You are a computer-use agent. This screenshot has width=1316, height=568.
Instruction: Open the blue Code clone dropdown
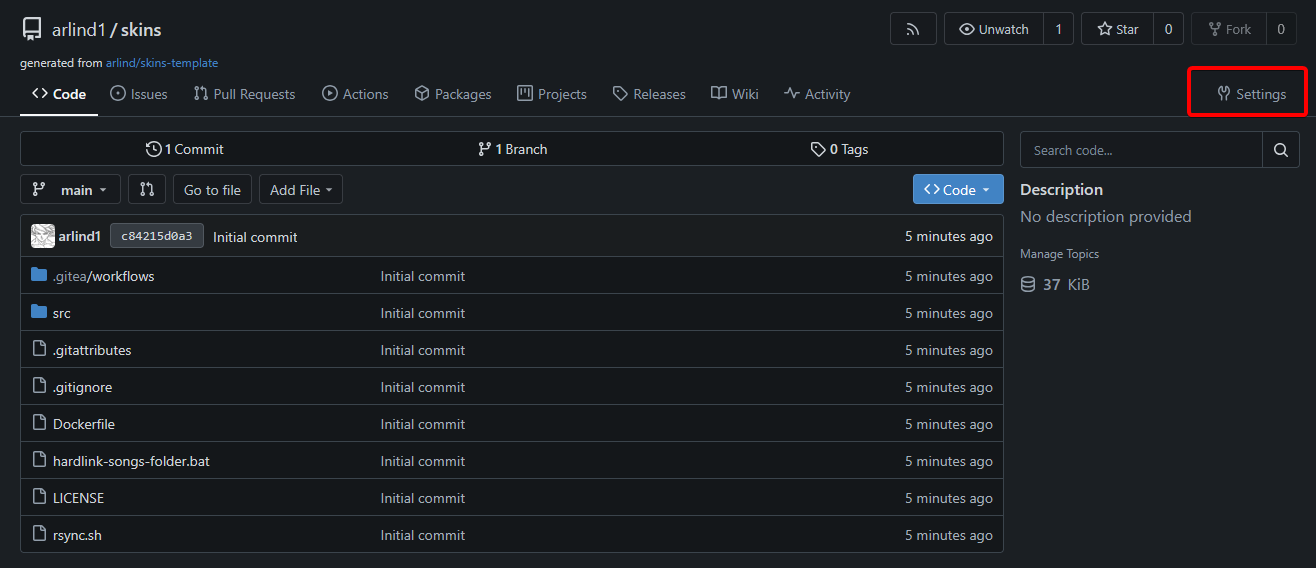[957, 190]
